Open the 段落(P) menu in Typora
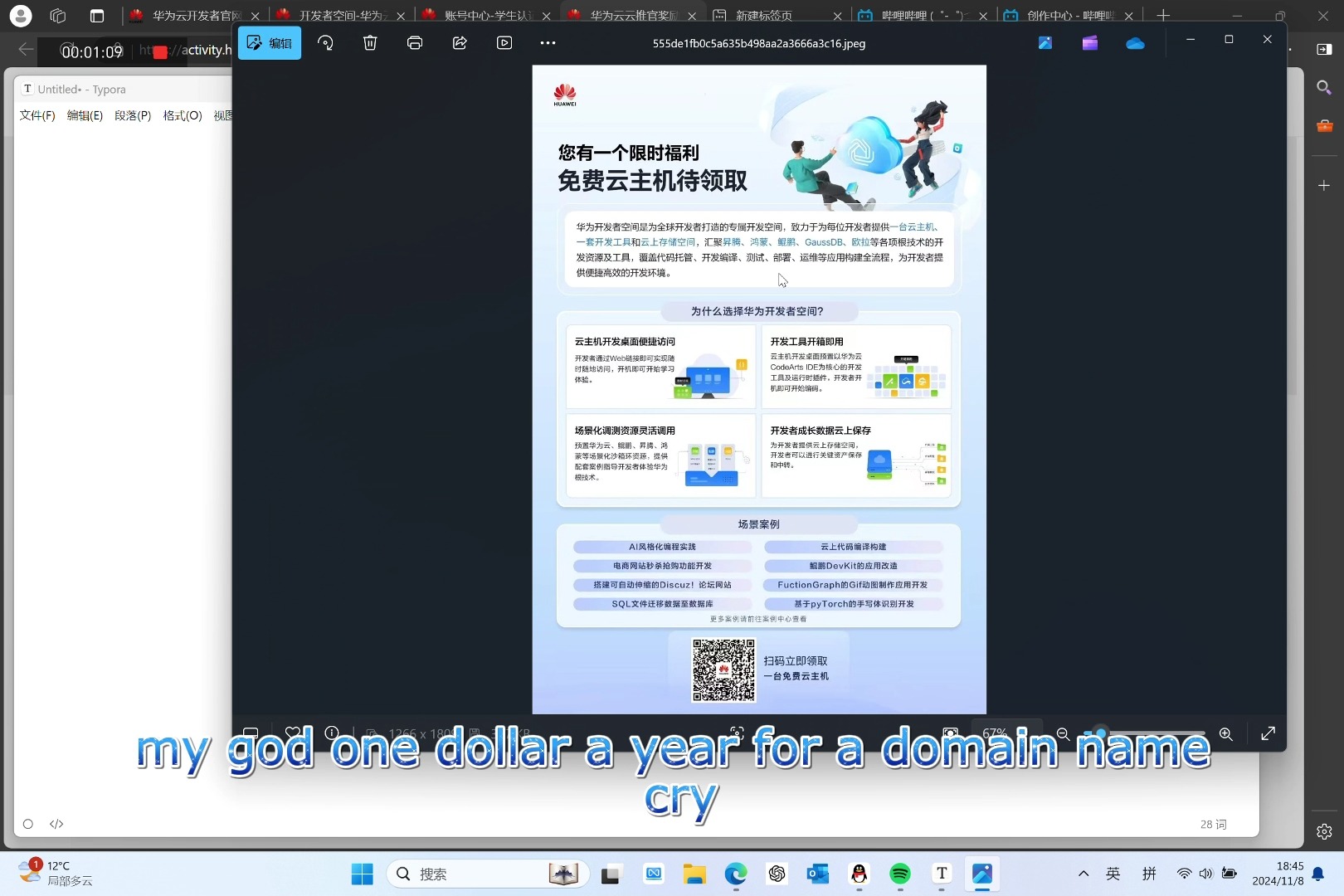 [x=133, y=115]
